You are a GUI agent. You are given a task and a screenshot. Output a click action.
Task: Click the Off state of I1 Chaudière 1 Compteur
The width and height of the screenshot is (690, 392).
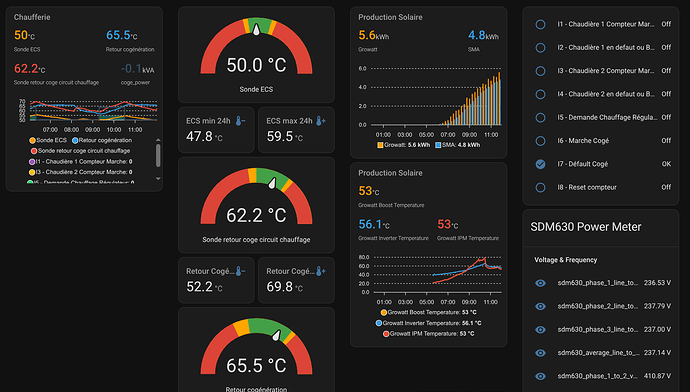666,24
